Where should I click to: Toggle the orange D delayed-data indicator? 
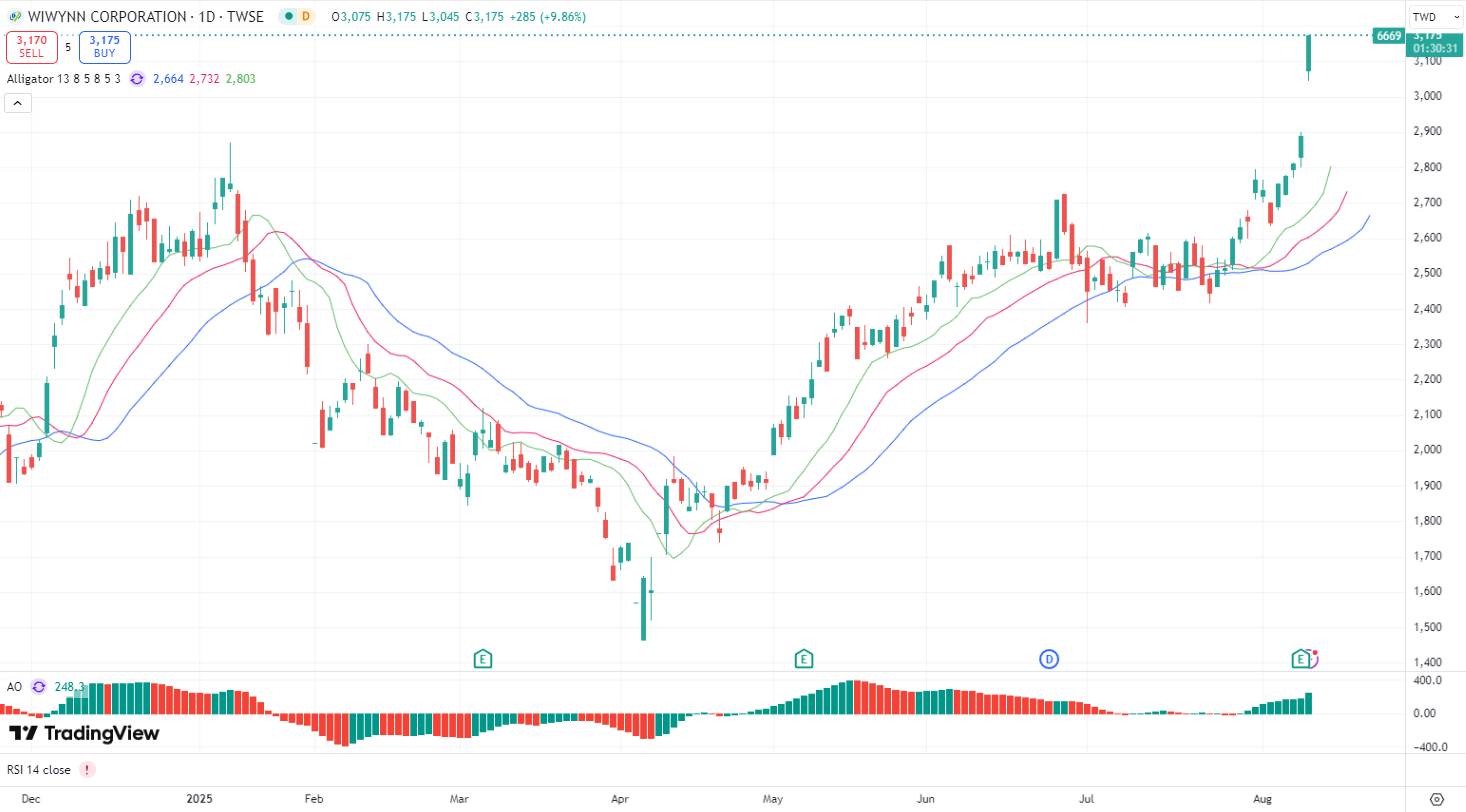[x=306, y=17]
